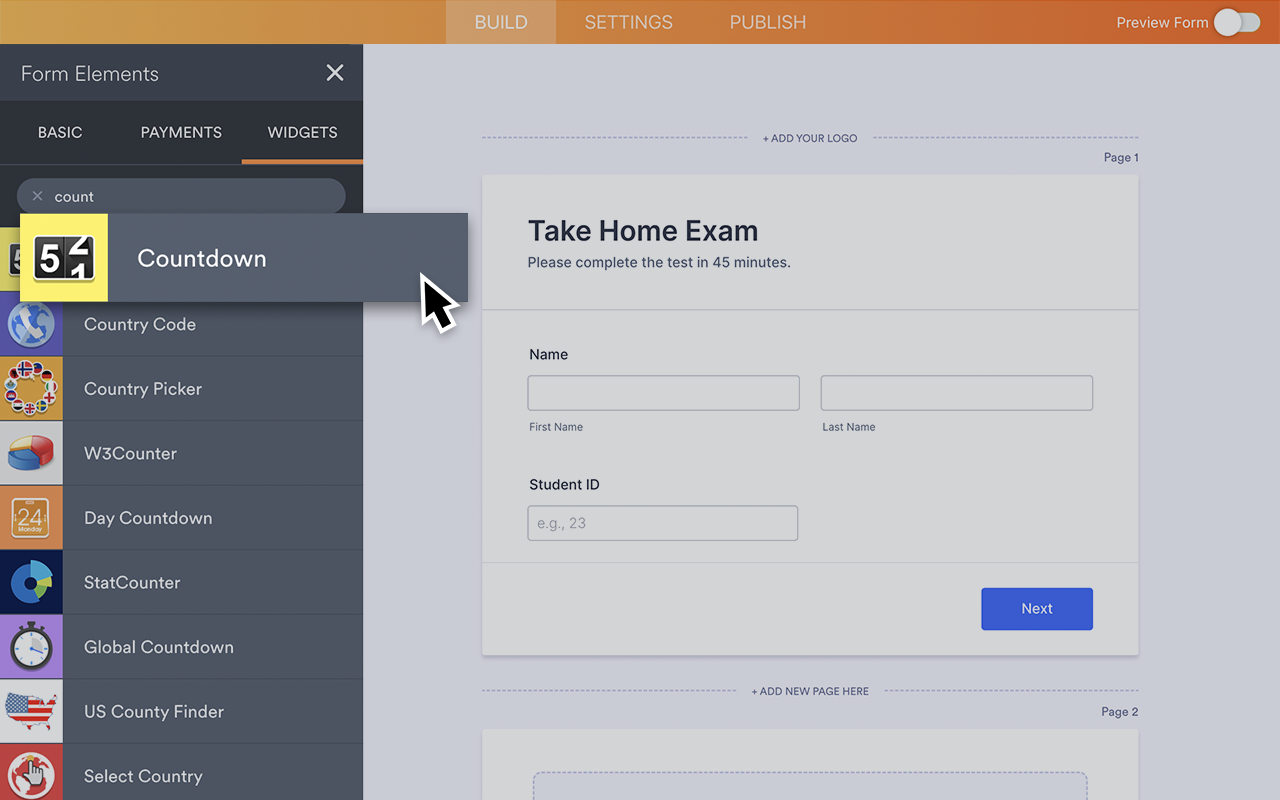
Task: Click the US County Finder map icon
Action: tap(30, 711)
